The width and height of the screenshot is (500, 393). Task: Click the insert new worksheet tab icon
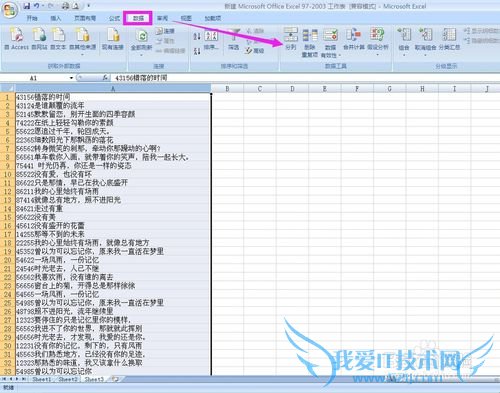point(115,379)
